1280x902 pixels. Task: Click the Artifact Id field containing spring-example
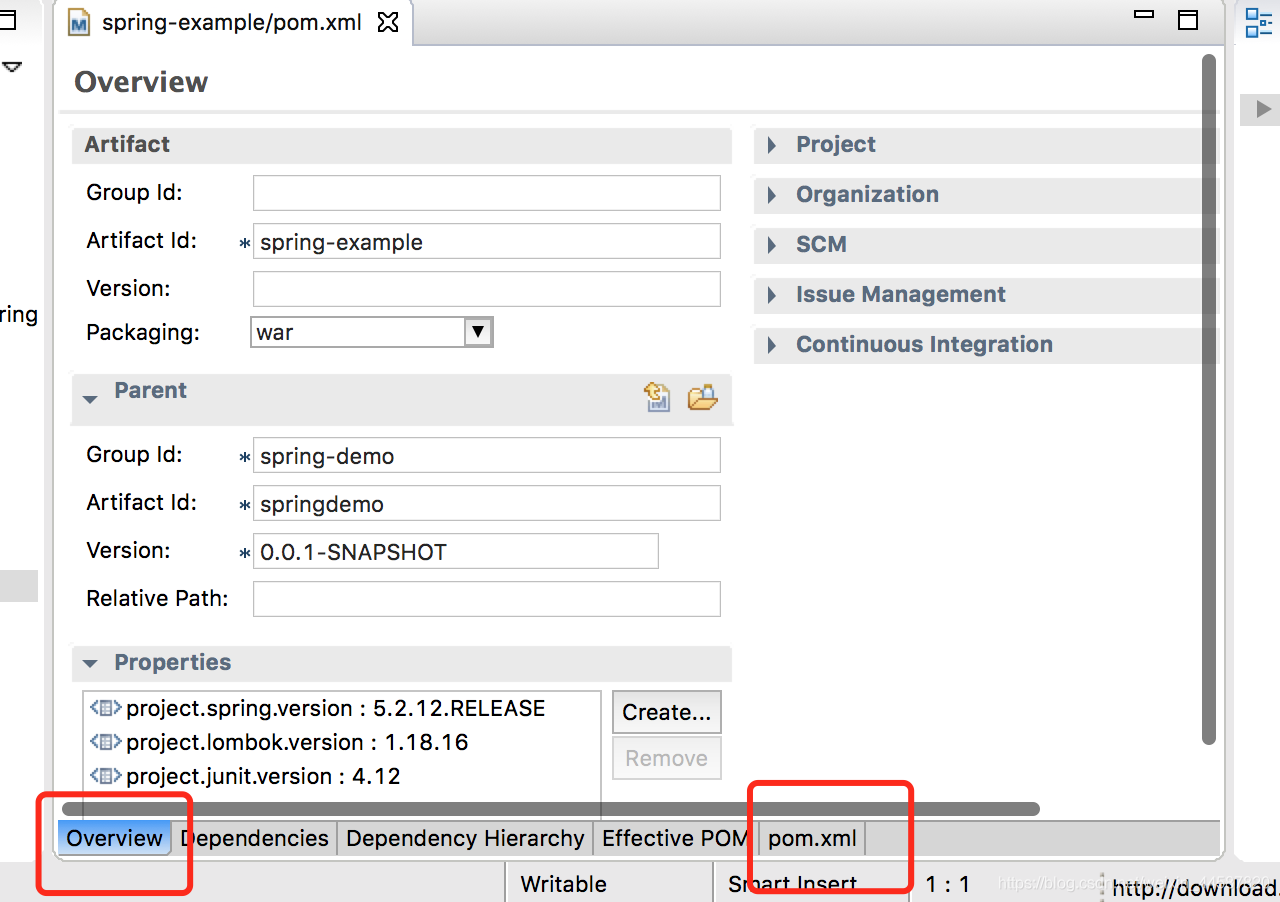click(487, 241)
